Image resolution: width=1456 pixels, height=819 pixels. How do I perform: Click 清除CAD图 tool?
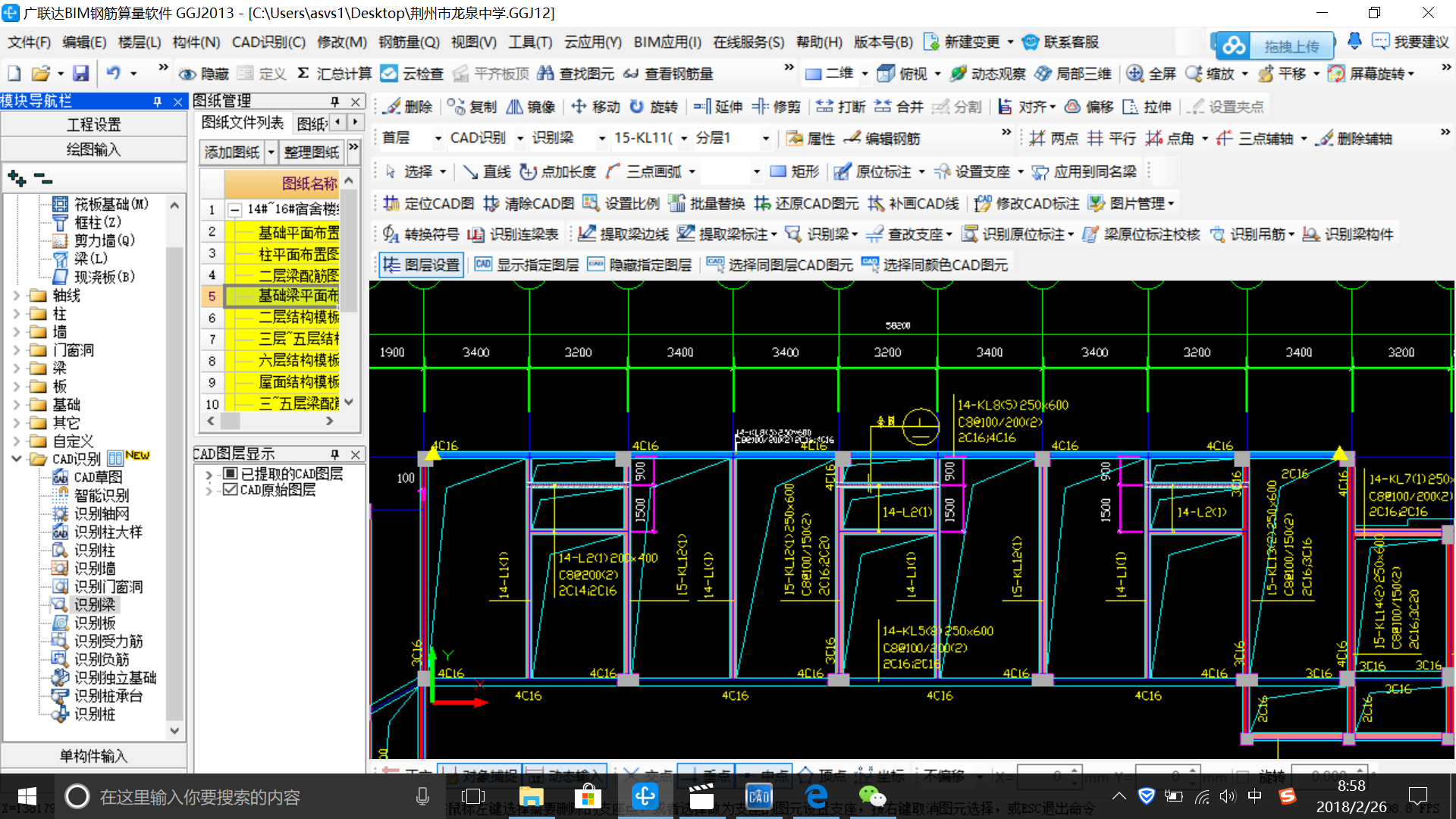pyautogui.click(x=529, y=203)
